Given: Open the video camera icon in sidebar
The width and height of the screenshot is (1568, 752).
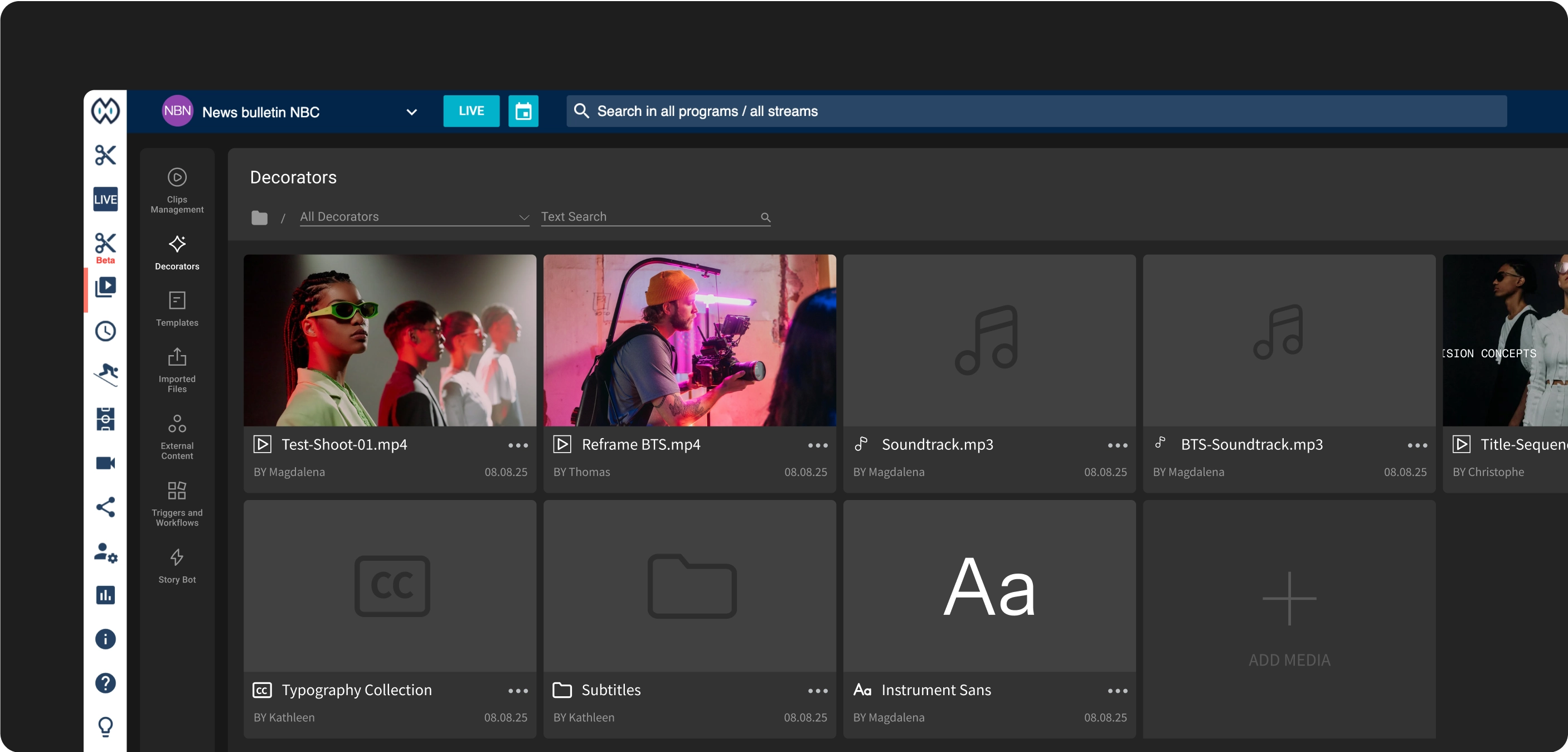Looking at the screenshot, I should pos(105,463).
